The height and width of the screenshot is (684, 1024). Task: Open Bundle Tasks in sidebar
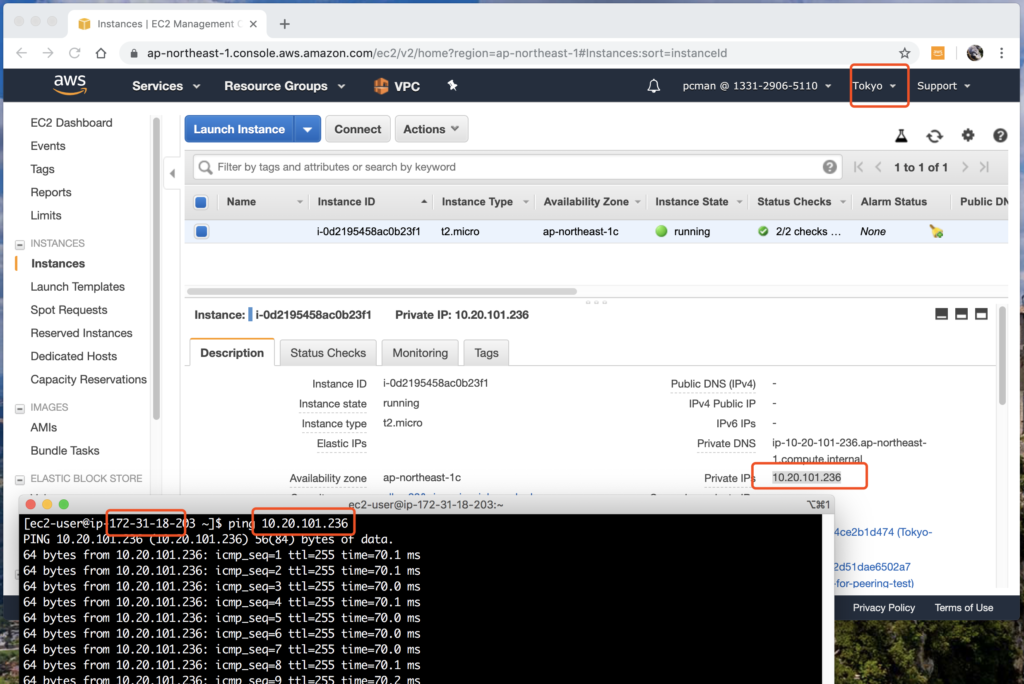pos(65,451)
